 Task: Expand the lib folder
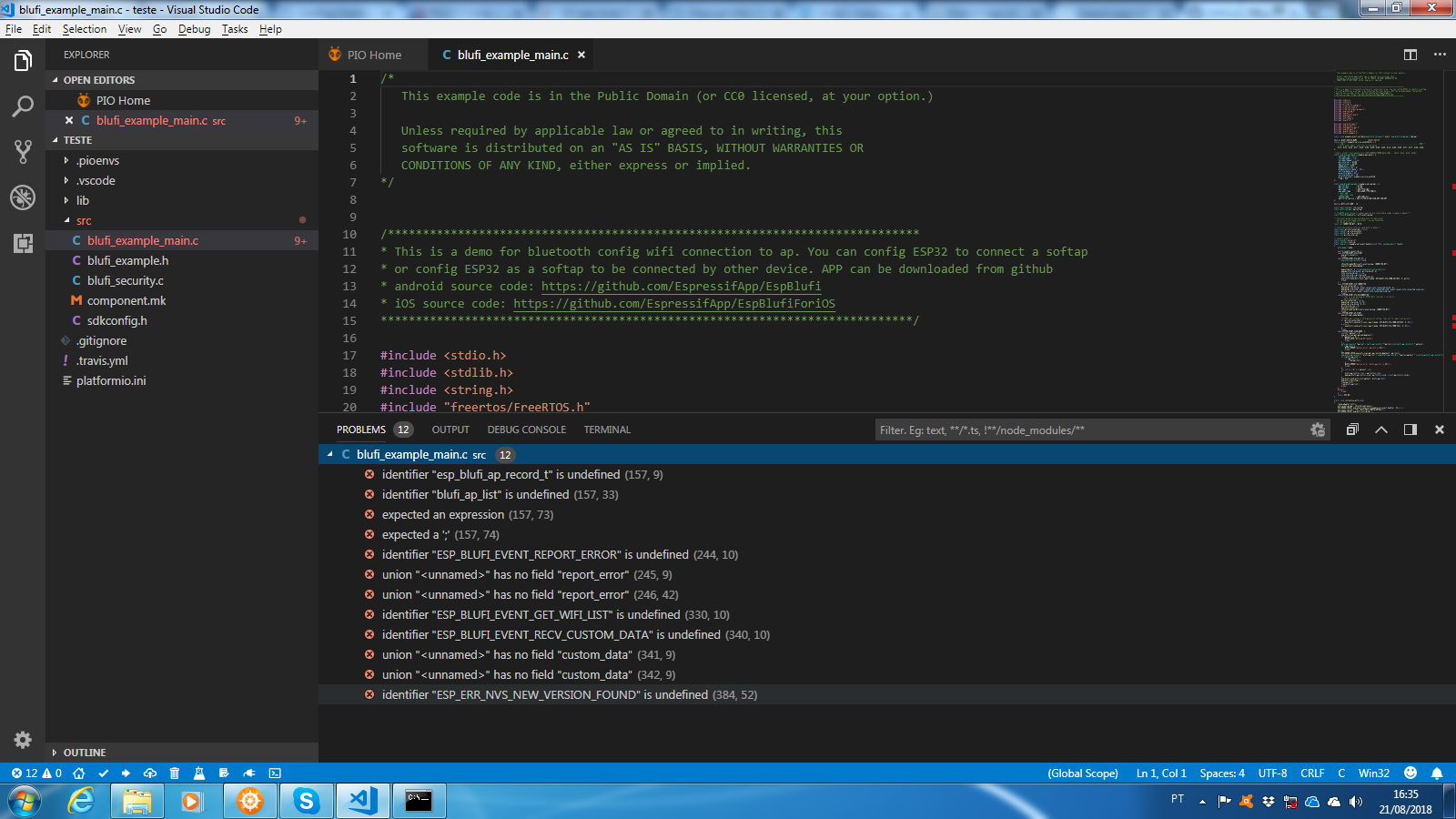tap(182, 200)
